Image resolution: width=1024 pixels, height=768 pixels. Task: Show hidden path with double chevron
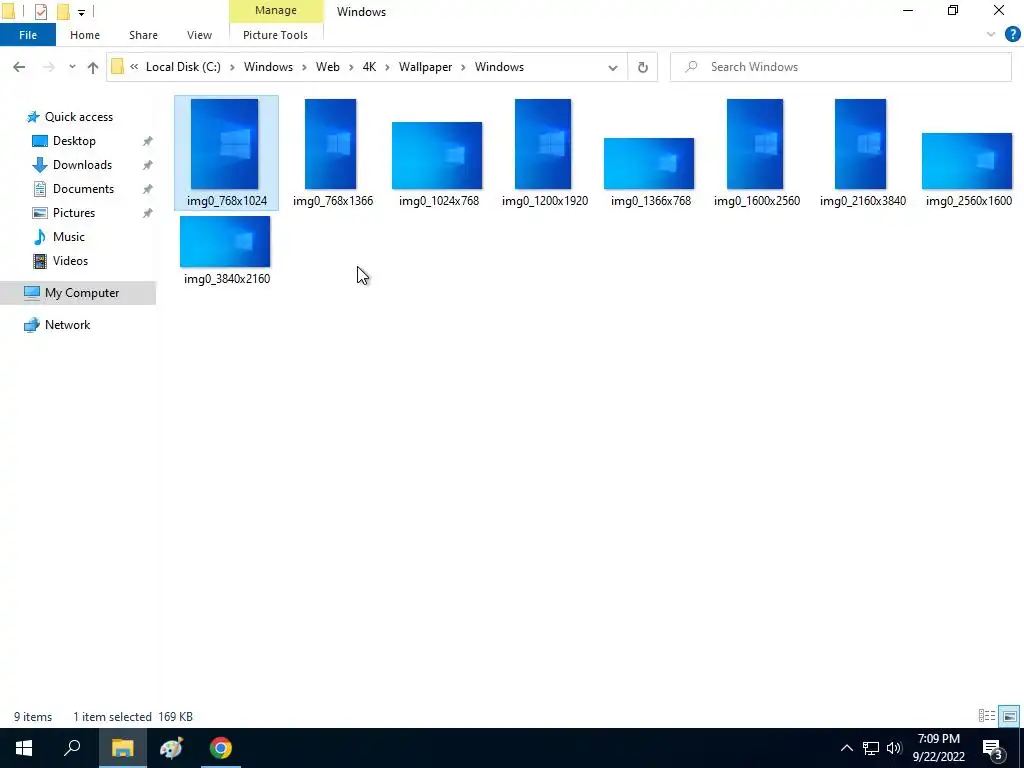click(134, 67)
